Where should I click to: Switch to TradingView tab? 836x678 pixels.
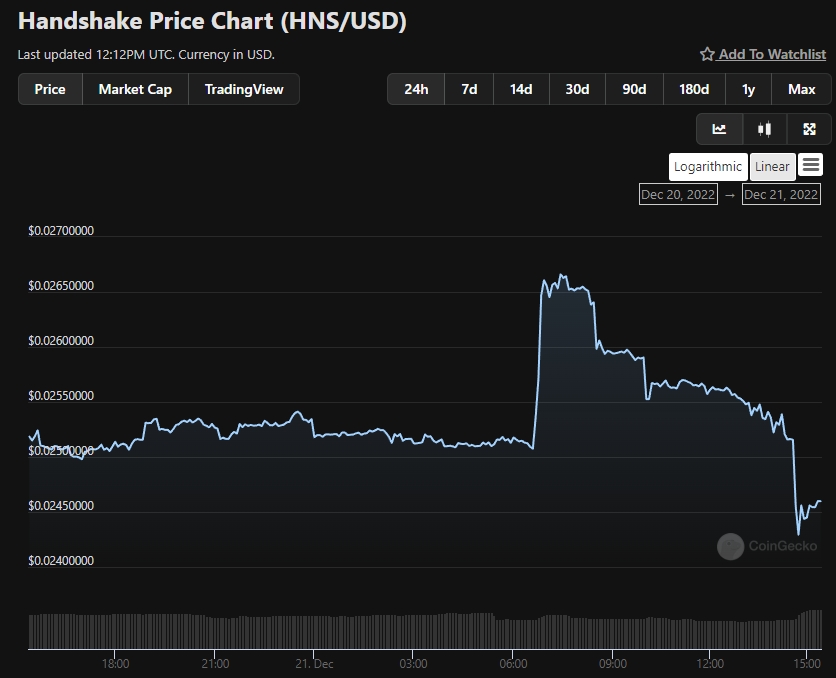point(244,89)
